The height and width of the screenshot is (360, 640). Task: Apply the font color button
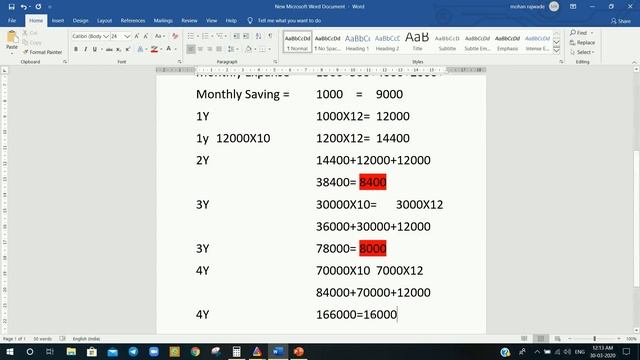click(x=169, y=49)
